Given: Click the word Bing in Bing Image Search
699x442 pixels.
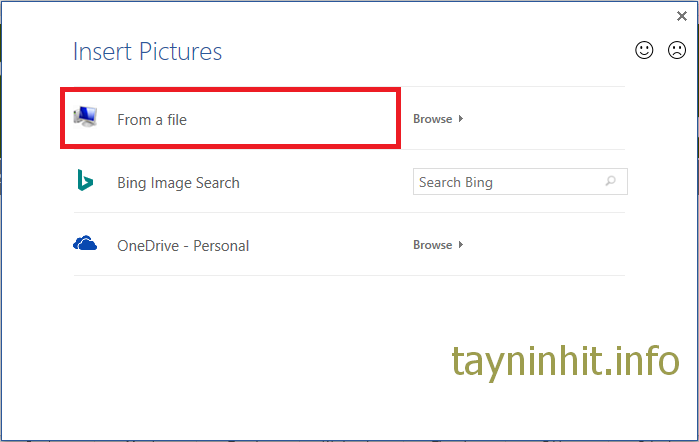Looking at the screenshot, I should 132,183.
